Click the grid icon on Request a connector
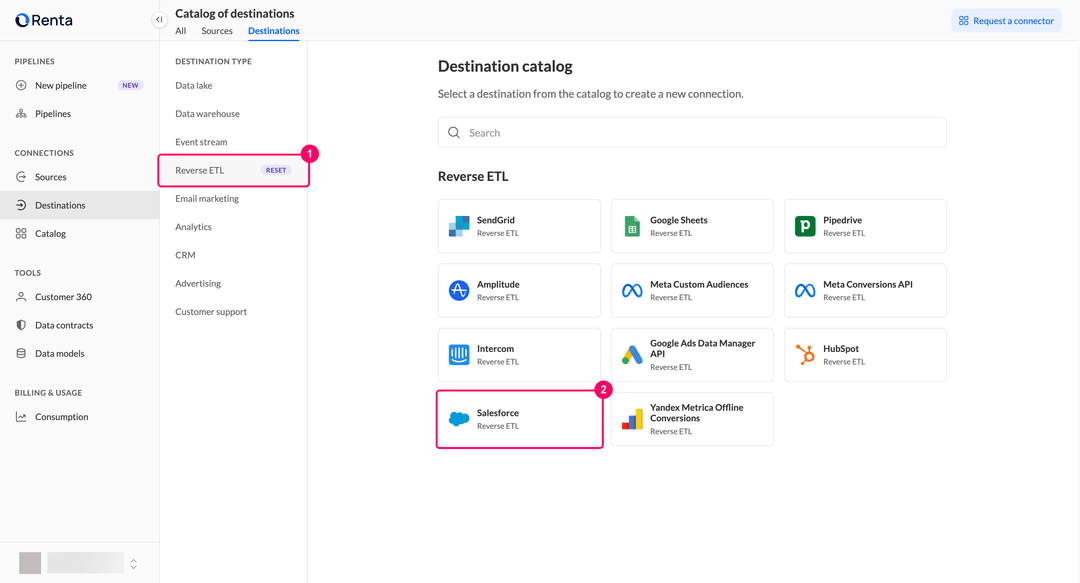This screenshot has height=583, width=1080. coord(964,21)
